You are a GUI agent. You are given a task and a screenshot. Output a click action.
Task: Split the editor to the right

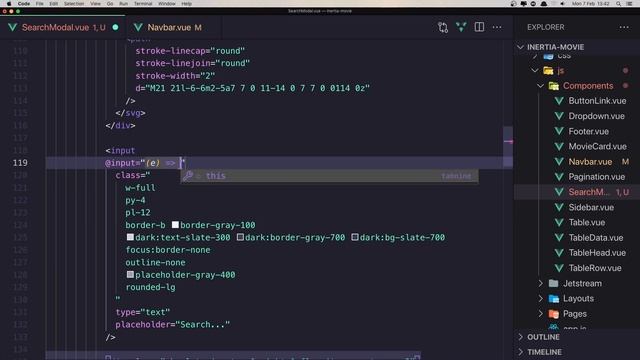point(479,27)
